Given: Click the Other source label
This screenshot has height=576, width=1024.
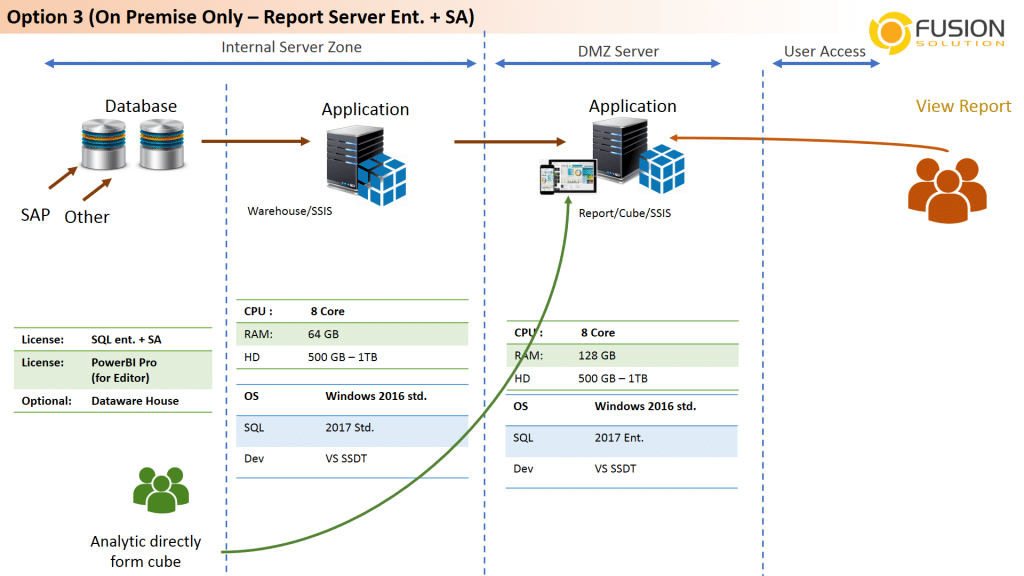Looking at the screenshot, I should coord(87,217).
